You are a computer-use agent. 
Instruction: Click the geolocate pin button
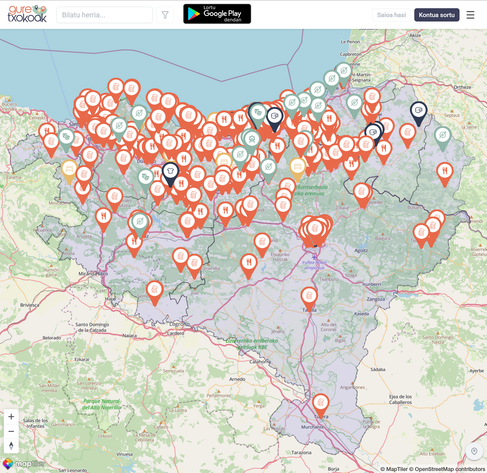tap(474, 451)
